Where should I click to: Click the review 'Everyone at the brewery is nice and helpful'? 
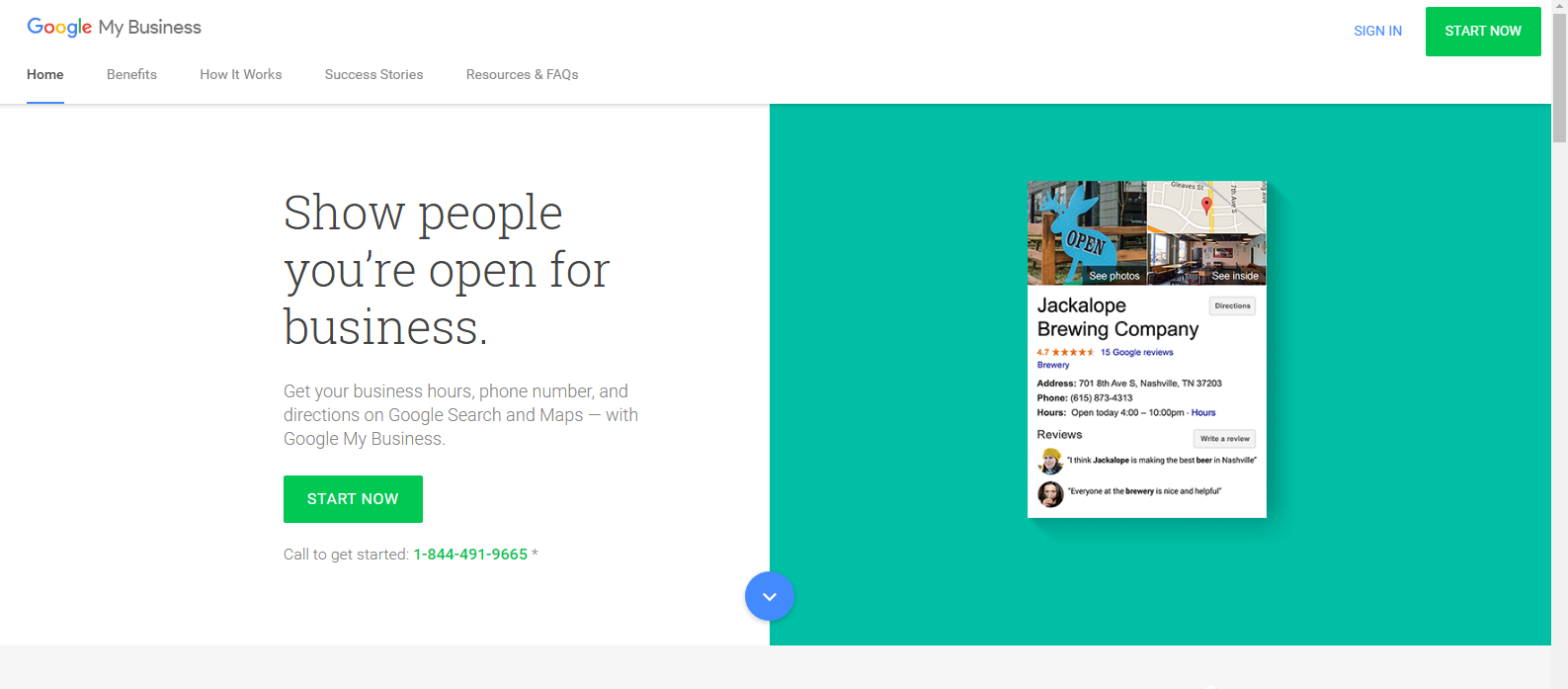pyautogui.click(x=1145, y=491)
